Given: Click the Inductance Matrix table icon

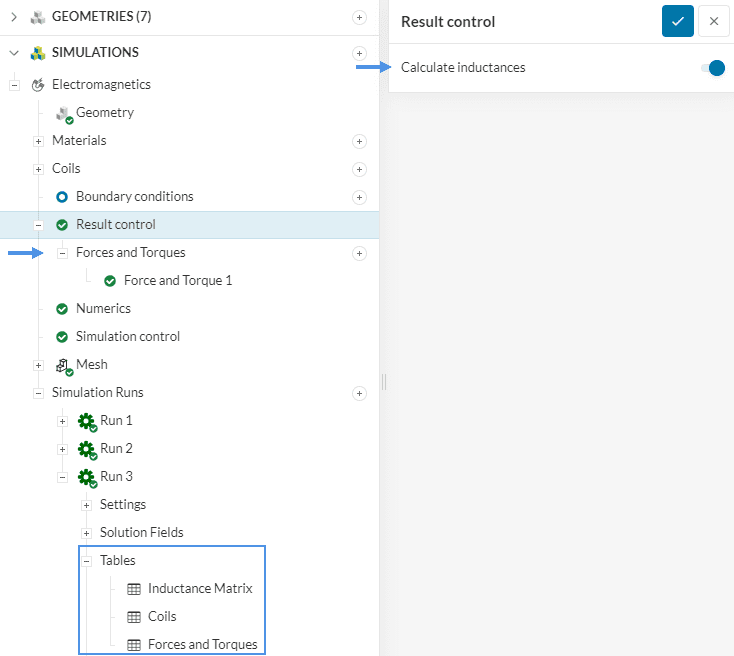Looking at the screenshot, I should tap(134, 589).
